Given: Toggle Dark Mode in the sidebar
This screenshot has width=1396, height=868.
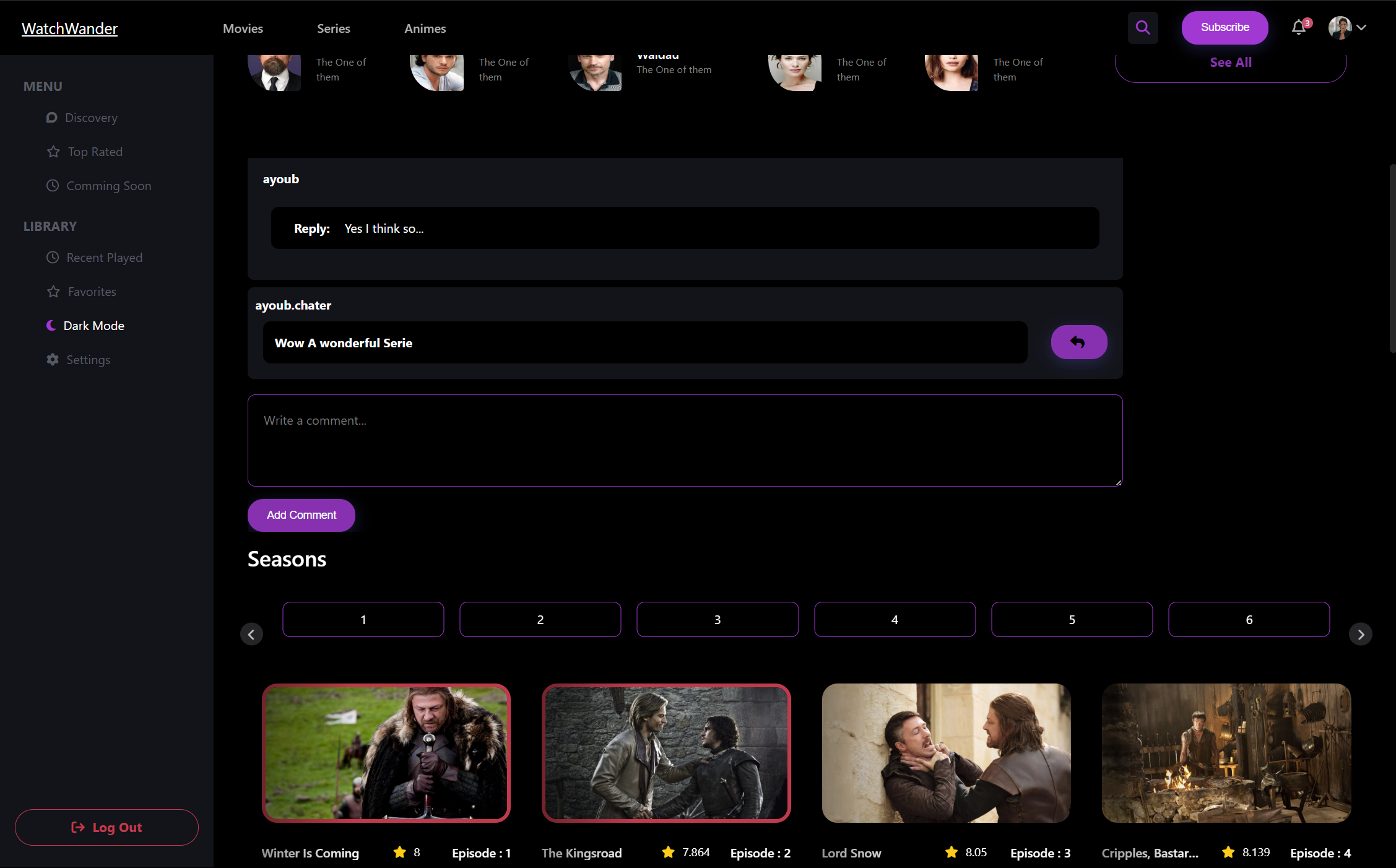Looking at the screenshot, I should [x=85, y=326].
